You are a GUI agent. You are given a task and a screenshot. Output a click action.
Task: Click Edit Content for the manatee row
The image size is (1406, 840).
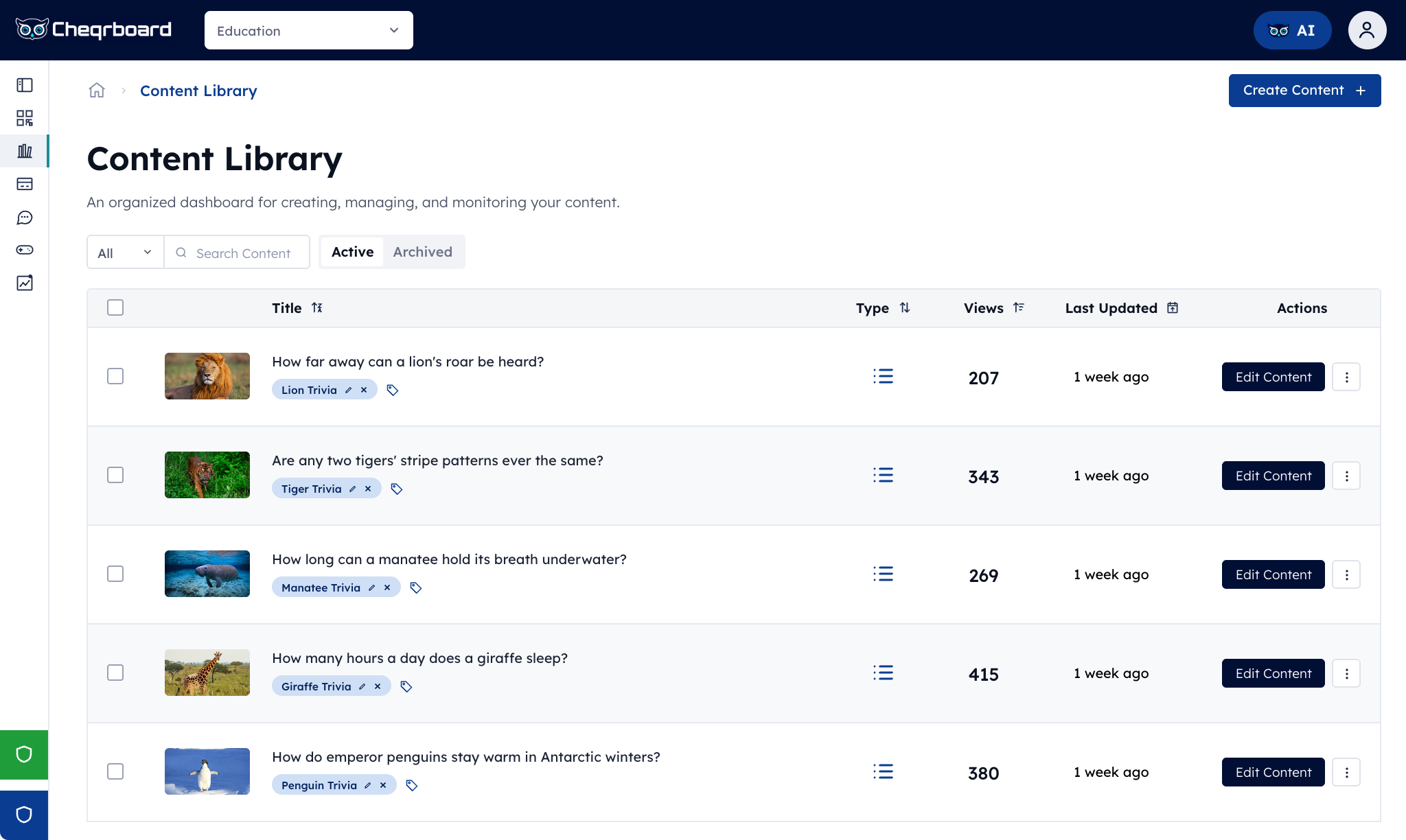[1273, 574]
